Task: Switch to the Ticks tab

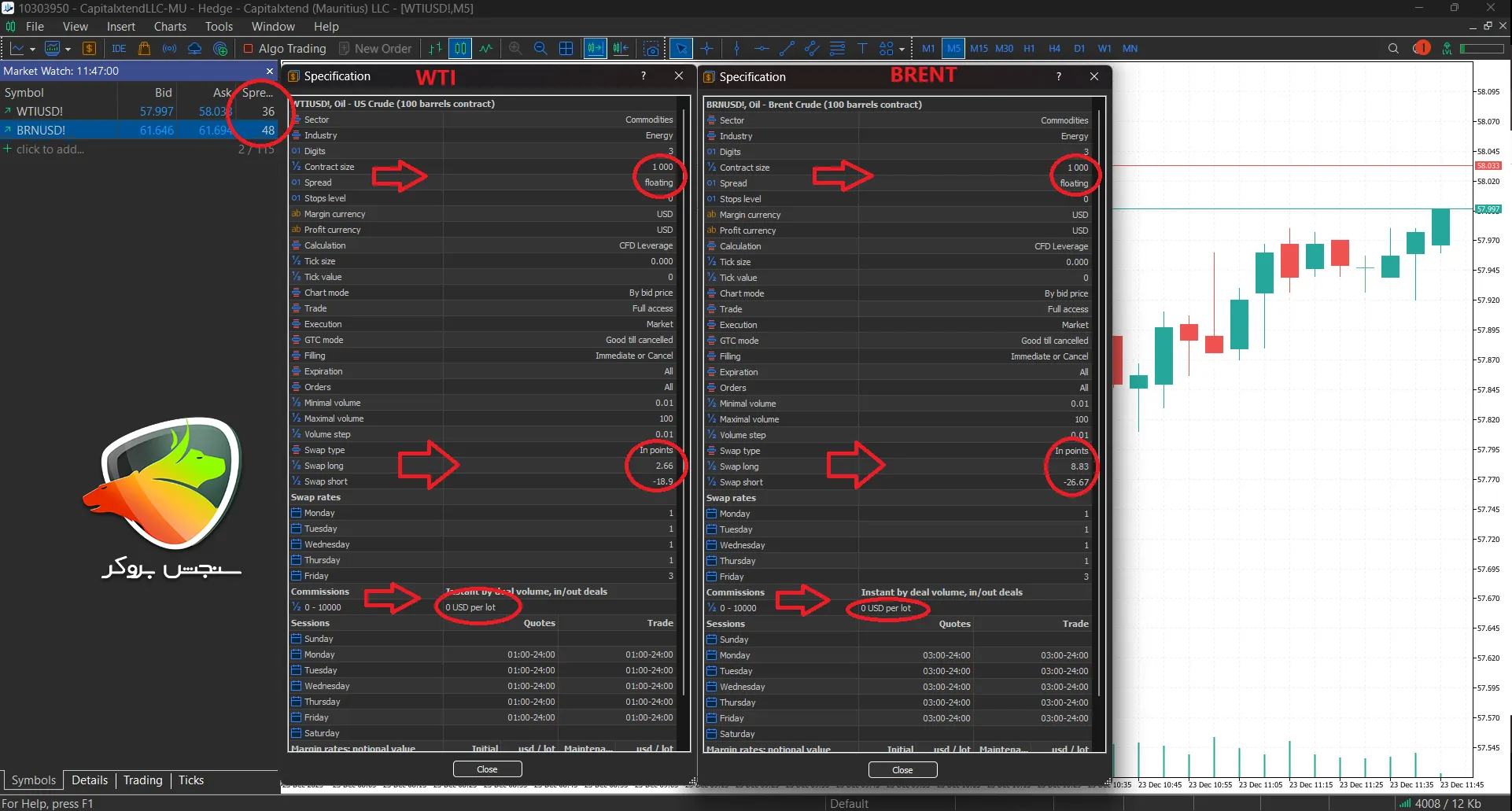Action: [190, 780]
